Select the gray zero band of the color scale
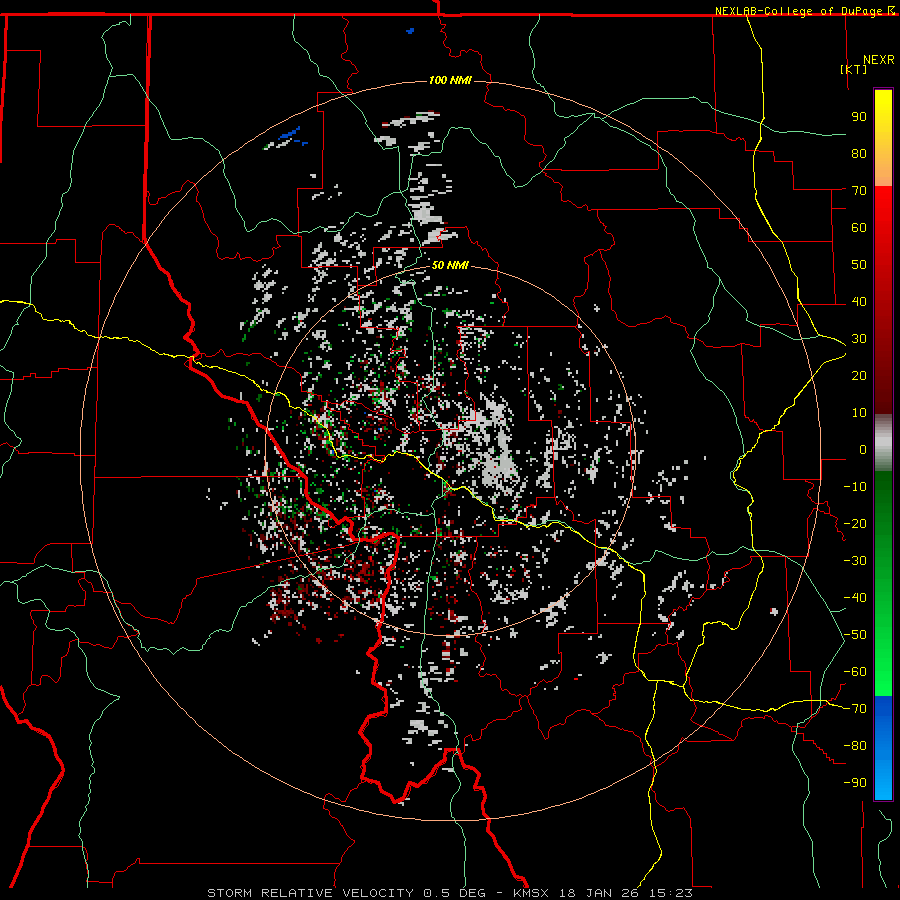The width and height of the screenshot is (900, 900). (x=883, y=443)
